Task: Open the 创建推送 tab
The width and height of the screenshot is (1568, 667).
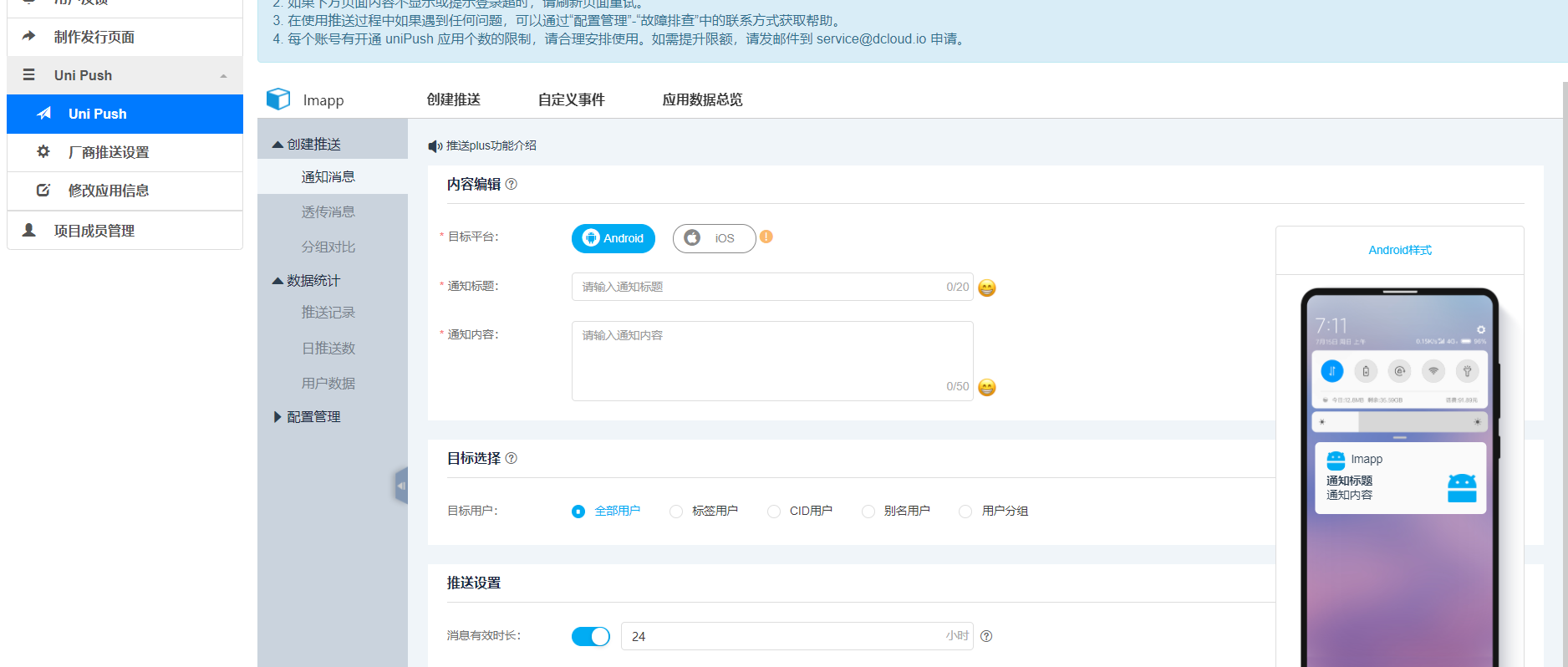Action: [454, 99]
